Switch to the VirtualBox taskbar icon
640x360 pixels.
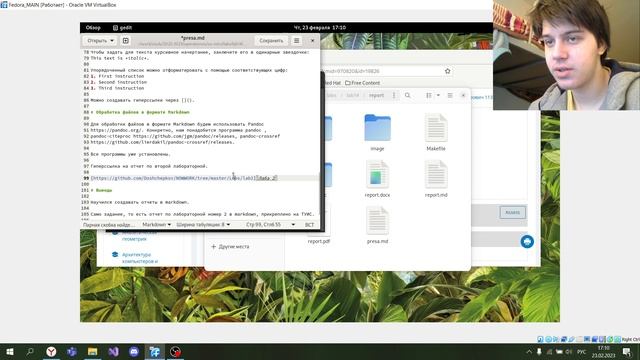pyautogui.click(x=155, y=351)
